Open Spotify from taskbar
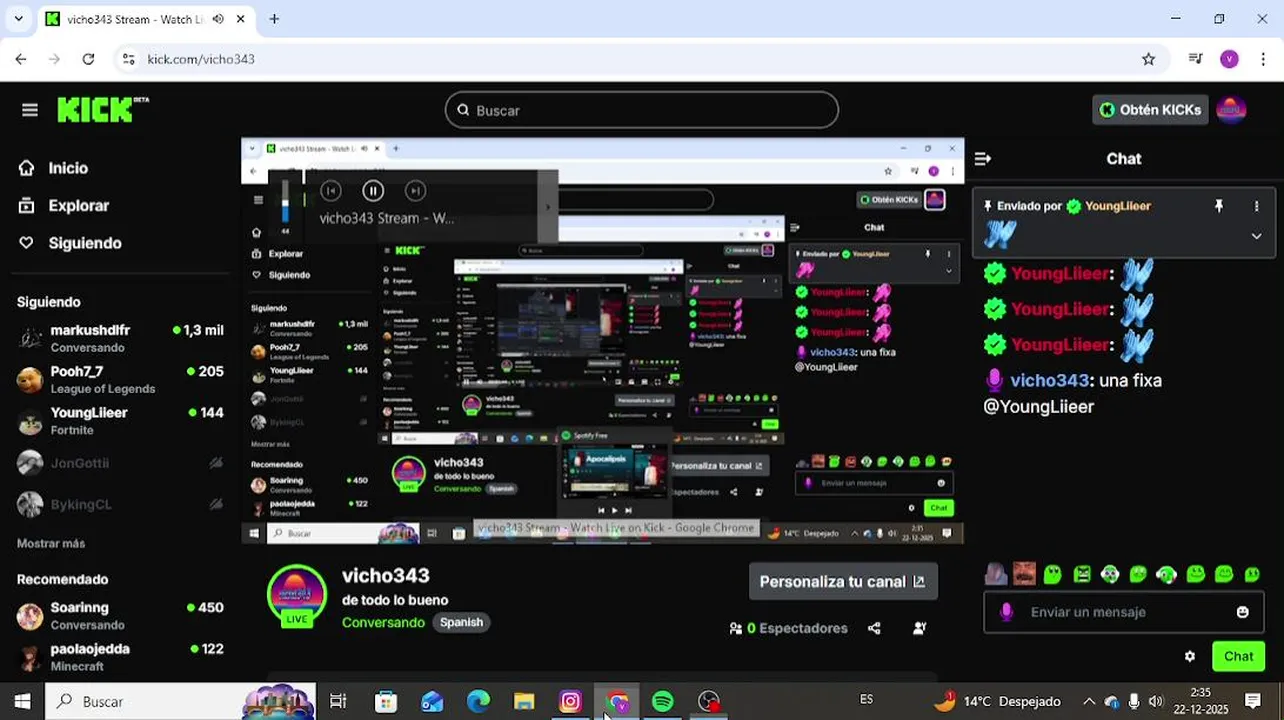Screen dimensions: 1284x720 click(x=662, y=701)
